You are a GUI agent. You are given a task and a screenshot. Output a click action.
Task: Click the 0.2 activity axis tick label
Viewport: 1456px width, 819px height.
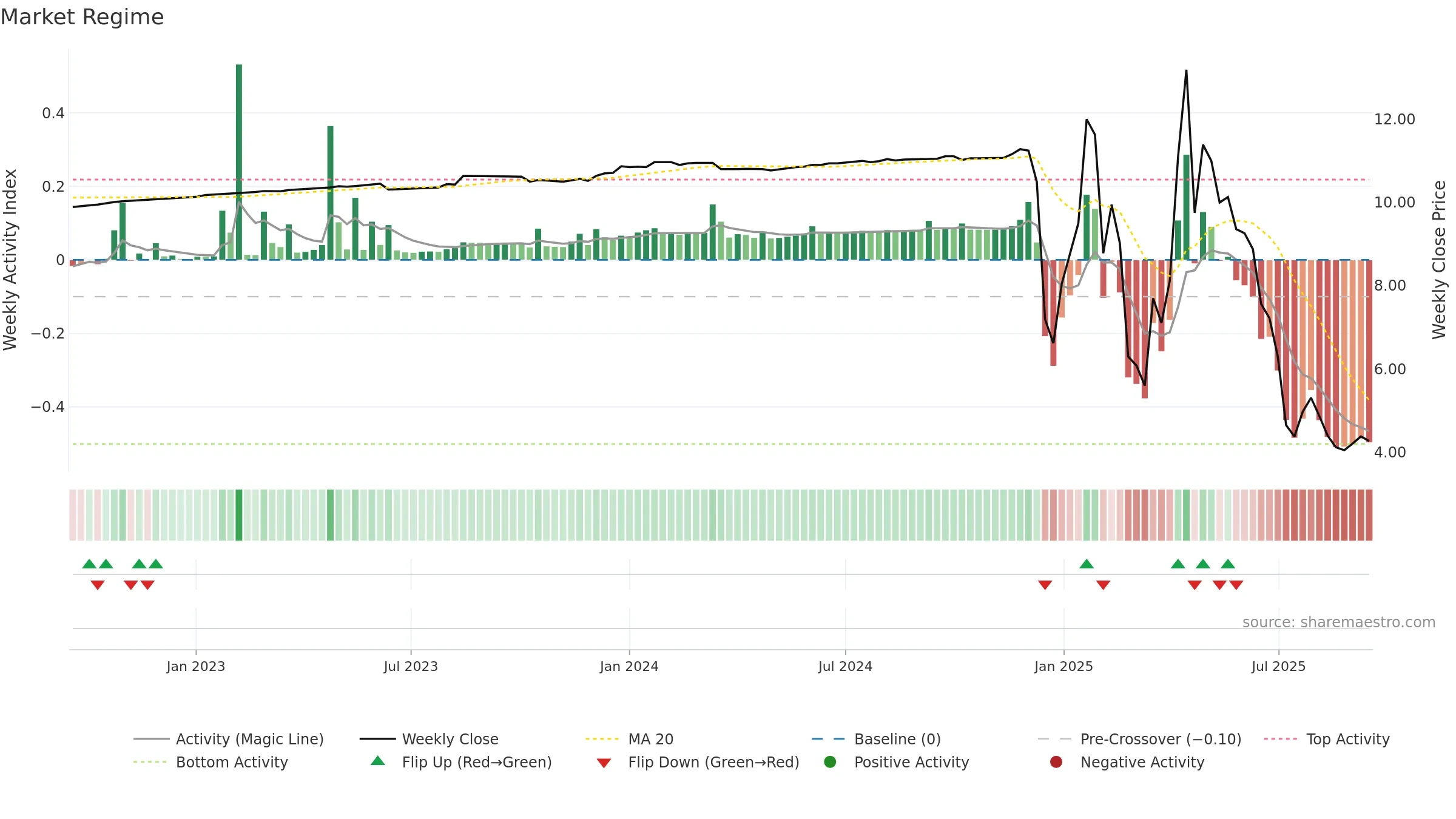pos(53,187)
